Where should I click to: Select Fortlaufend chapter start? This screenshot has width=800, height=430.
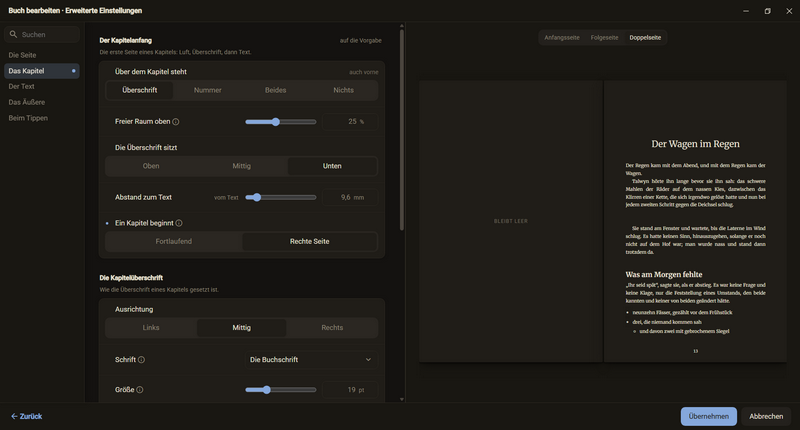[174, 242]
